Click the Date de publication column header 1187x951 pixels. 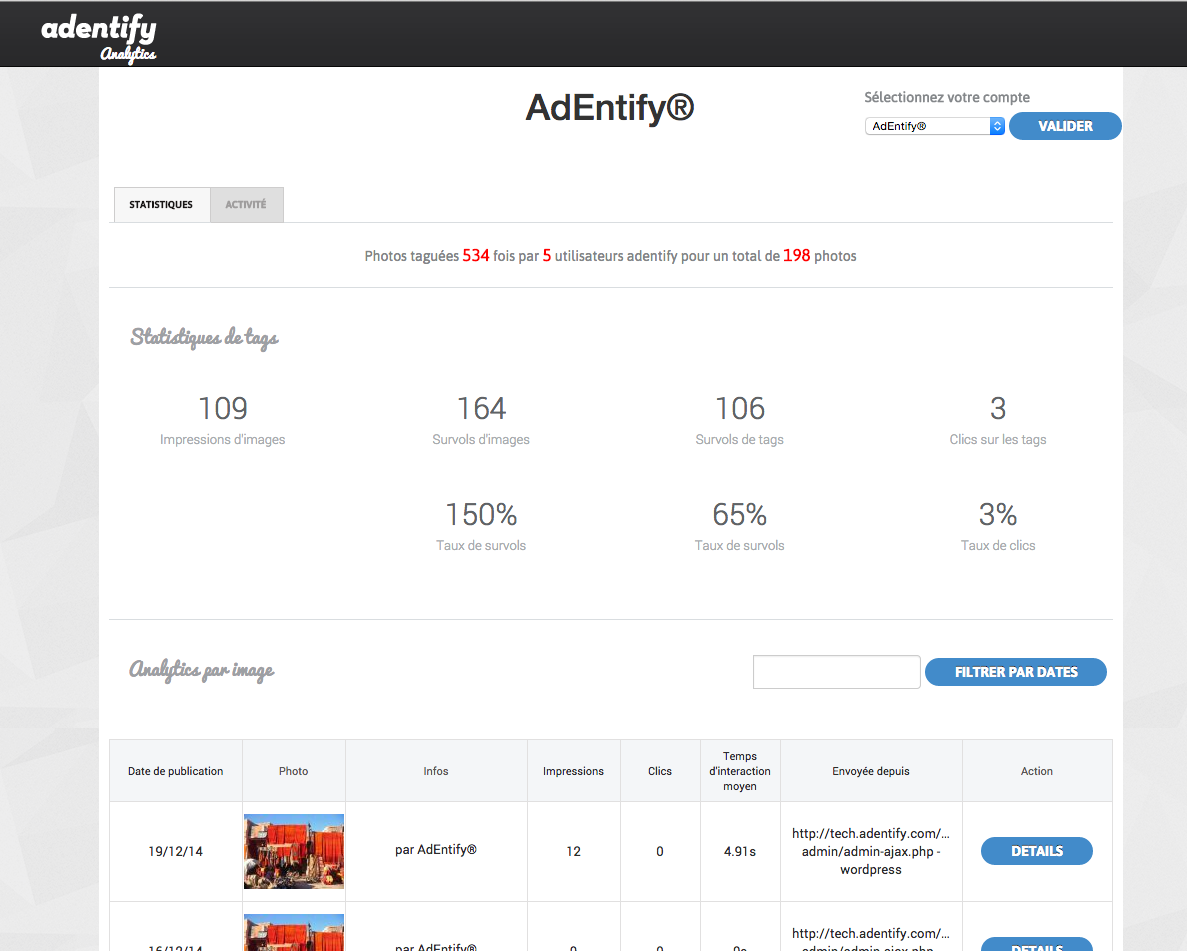[x=176, y=771]
